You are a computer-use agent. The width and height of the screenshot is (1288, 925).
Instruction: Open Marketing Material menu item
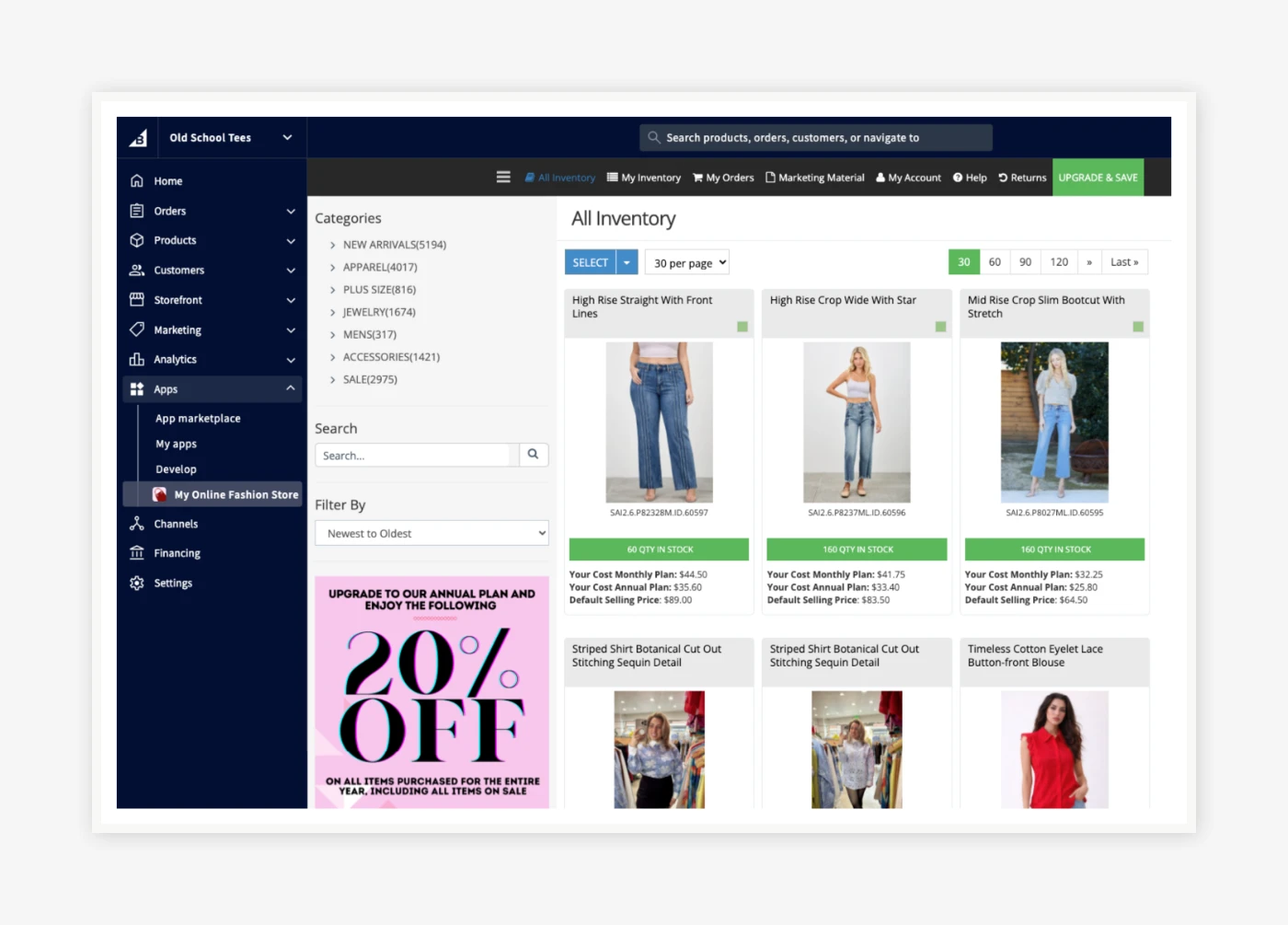tap(815, 178)
